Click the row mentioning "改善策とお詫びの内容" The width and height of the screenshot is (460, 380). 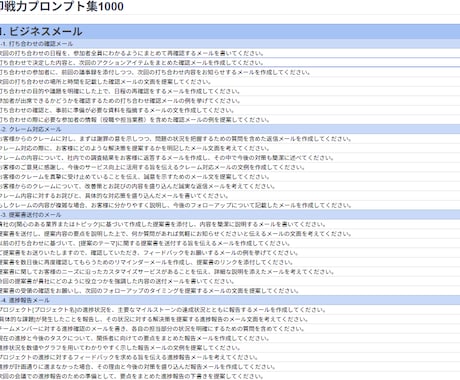[x=230, y=186]
